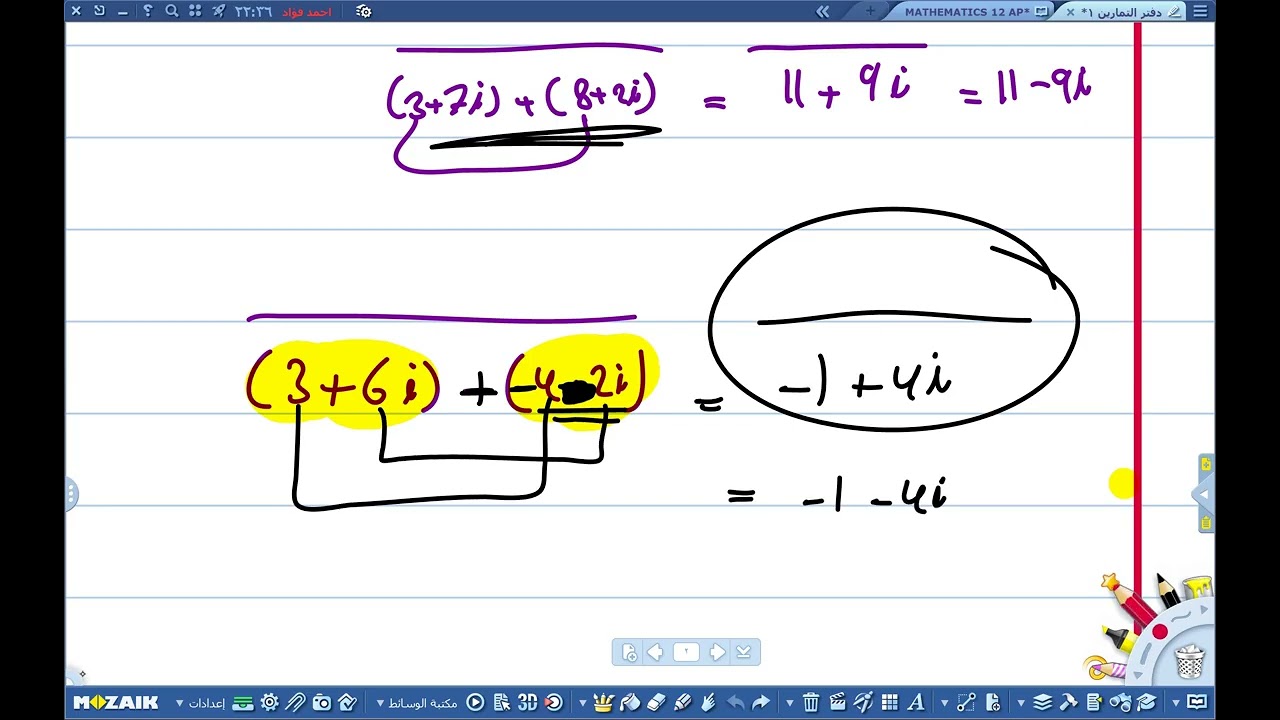Open the 3D scenes library
The image size is (1280, 720).
pos(527,703)
